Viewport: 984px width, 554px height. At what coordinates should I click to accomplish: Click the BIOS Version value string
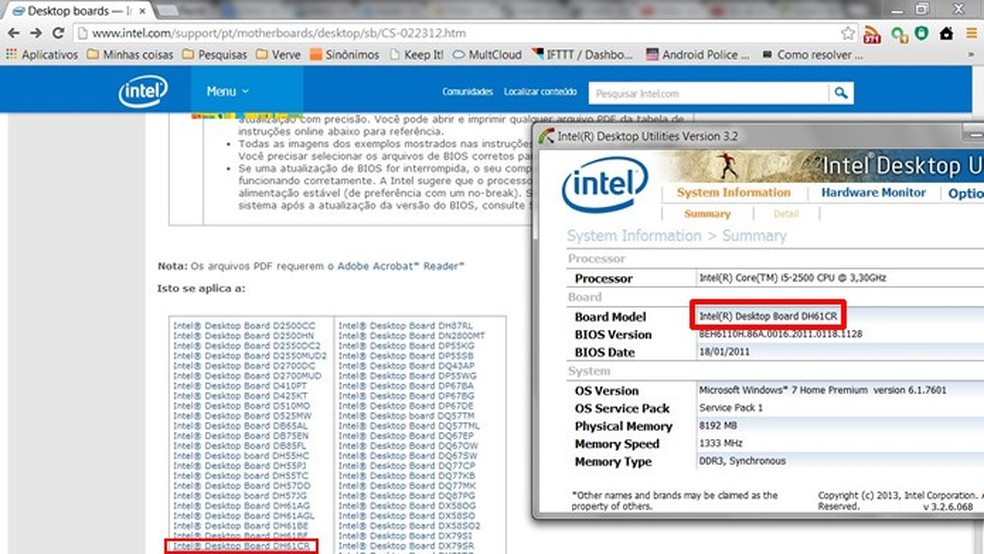(781, 334)
